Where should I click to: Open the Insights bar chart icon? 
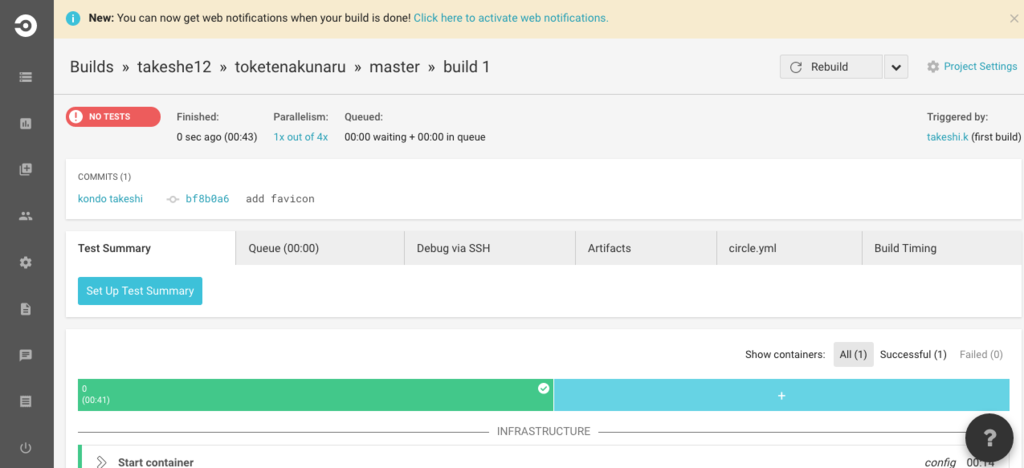point(26,123)
